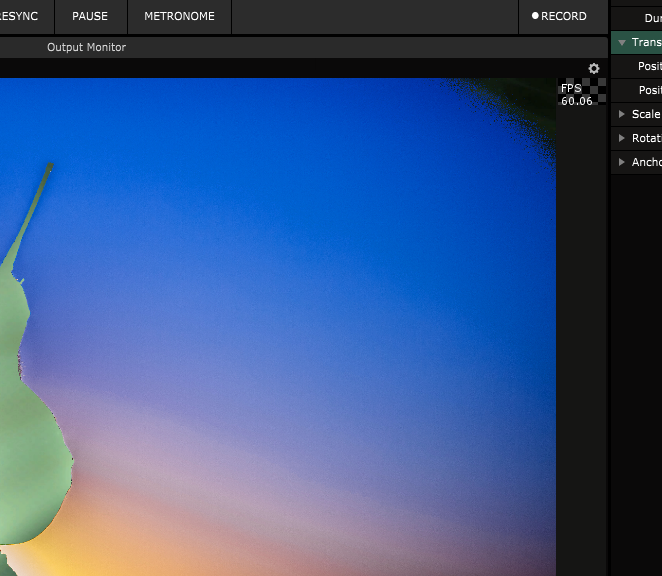Select the Transform section header label
The height and width of the screenshot is (576, 662).
point(646,43)
